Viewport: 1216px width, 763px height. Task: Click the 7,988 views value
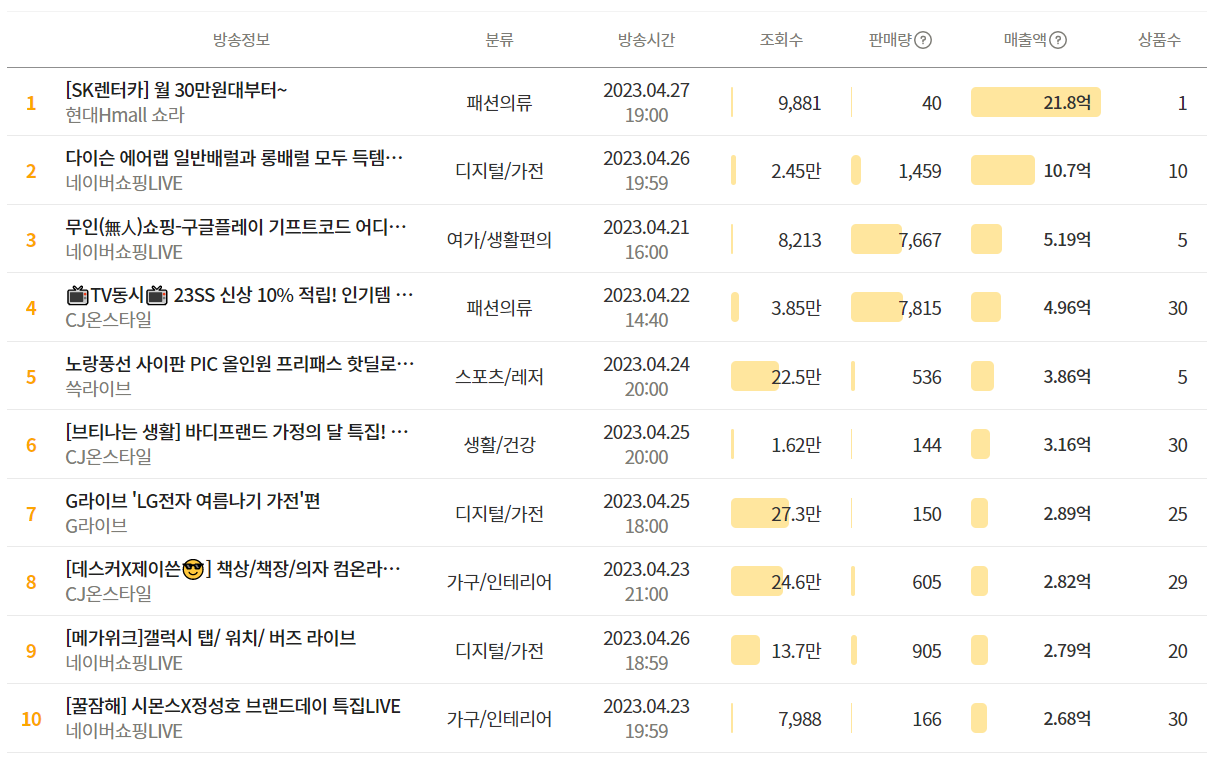(799, 719)
